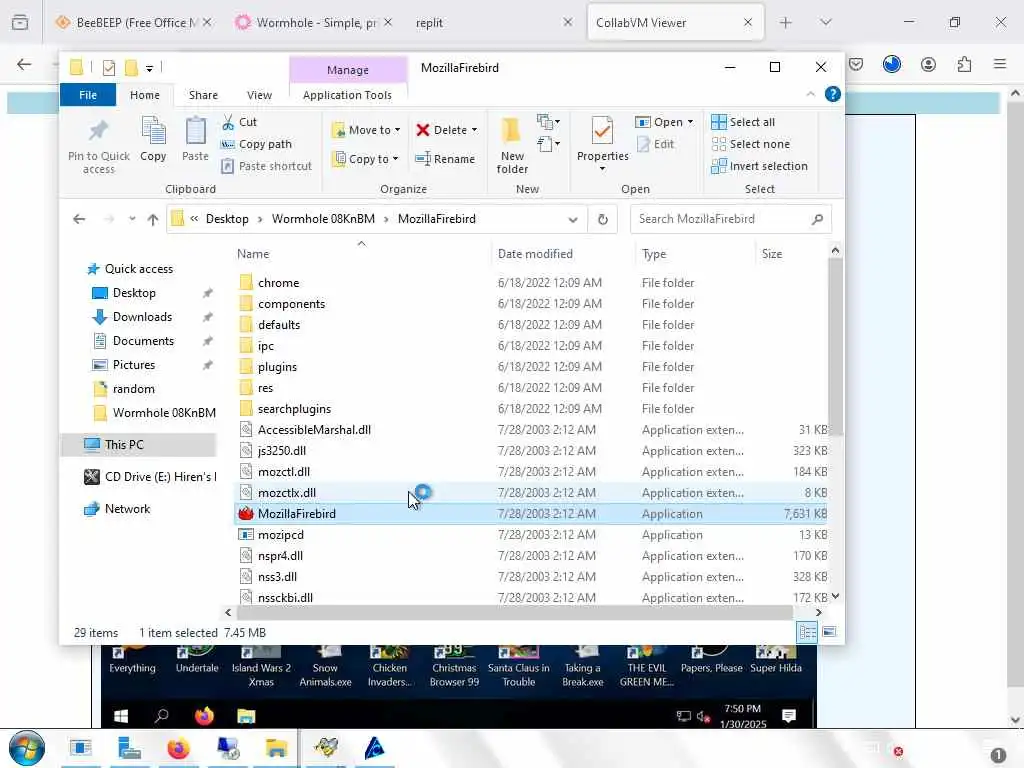Screen dimensions: 1024x768
Task: Open recent locations dropdown arrow
Action: [x=132, y=219]
